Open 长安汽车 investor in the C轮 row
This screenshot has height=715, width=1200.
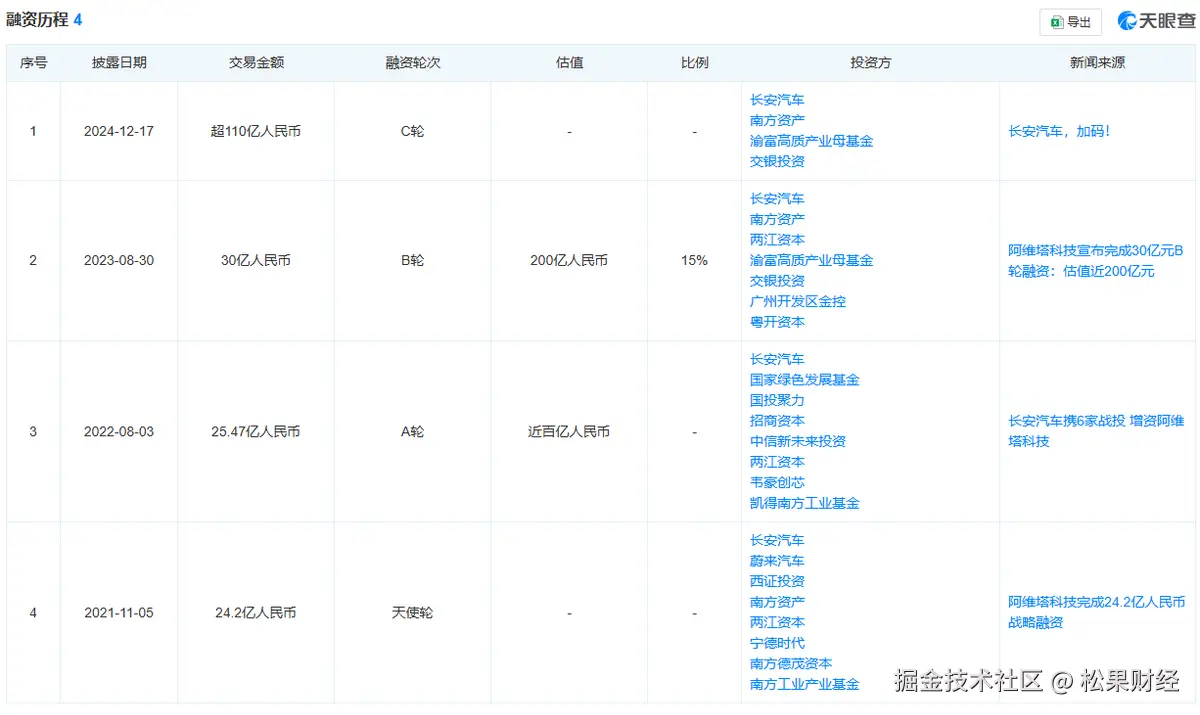tap(777, 100)
